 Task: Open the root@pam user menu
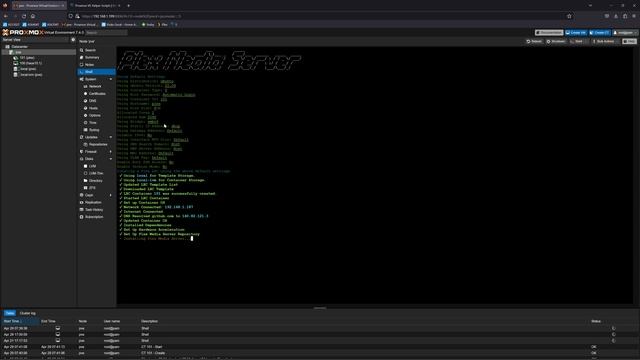pyautogui.click(x=625, y=32)
